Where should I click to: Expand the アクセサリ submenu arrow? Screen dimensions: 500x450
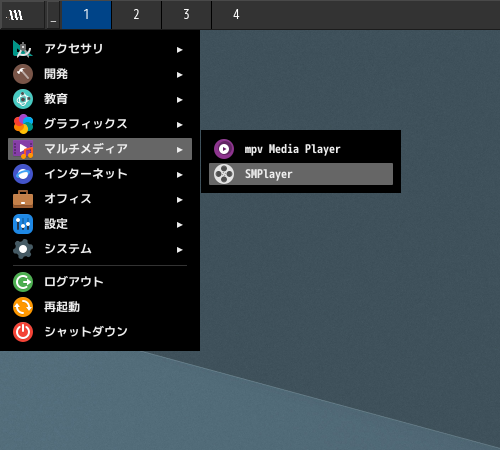pyautogui.click(x=180, y=50)
